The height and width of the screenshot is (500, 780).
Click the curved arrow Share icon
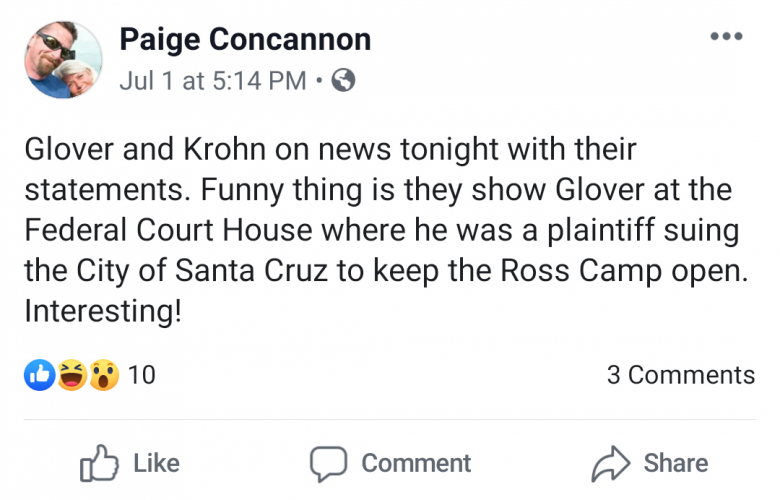[x=609, y=463]
